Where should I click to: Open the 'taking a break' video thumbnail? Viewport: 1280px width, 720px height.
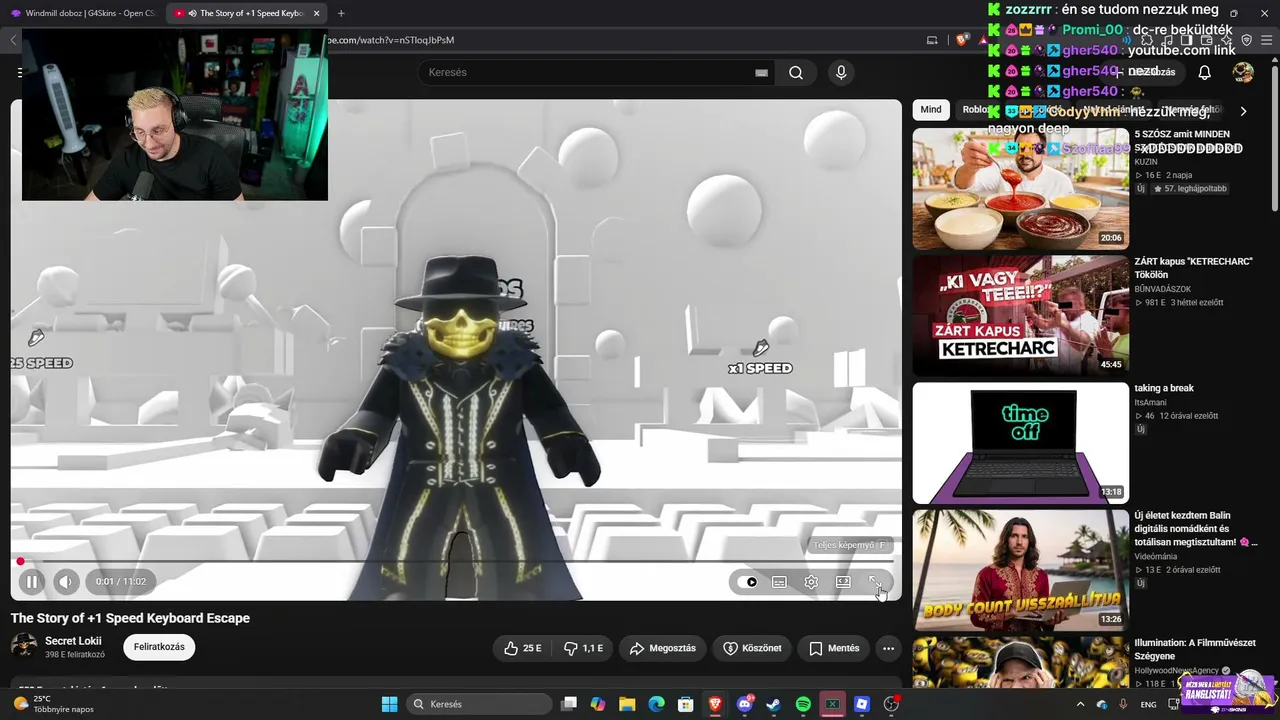pyautogui.click(x=1021, y=443)
